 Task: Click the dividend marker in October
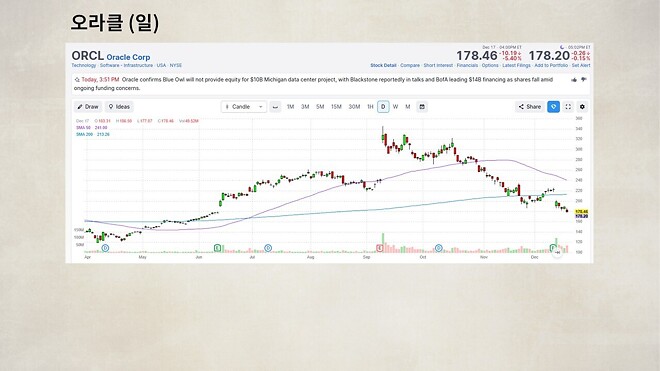point(438,248)
